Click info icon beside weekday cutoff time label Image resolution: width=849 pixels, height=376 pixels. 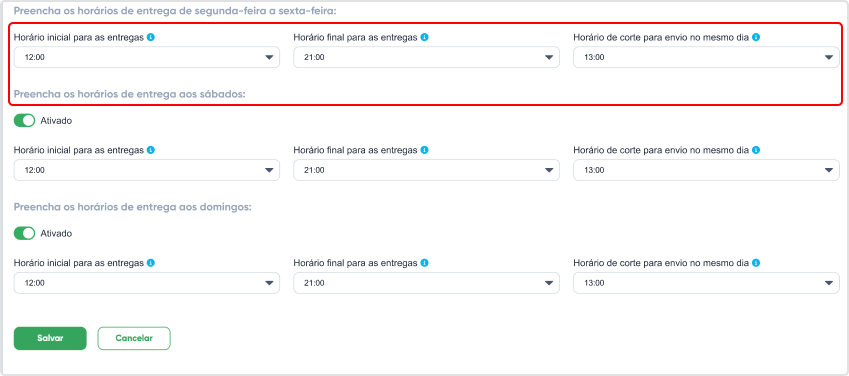[x=756, y=37]
